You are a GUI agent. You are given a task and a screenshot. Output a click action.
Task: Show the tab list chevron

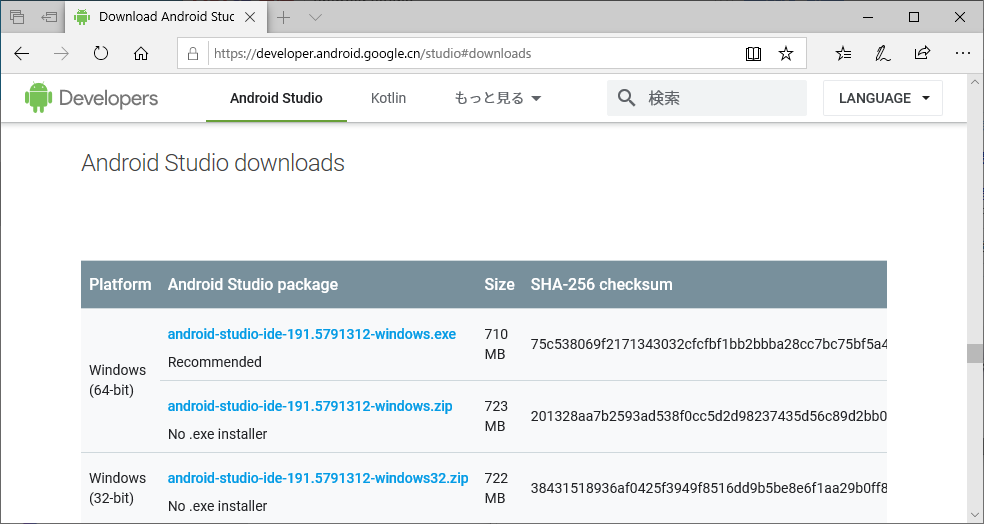tap(315, 17)
